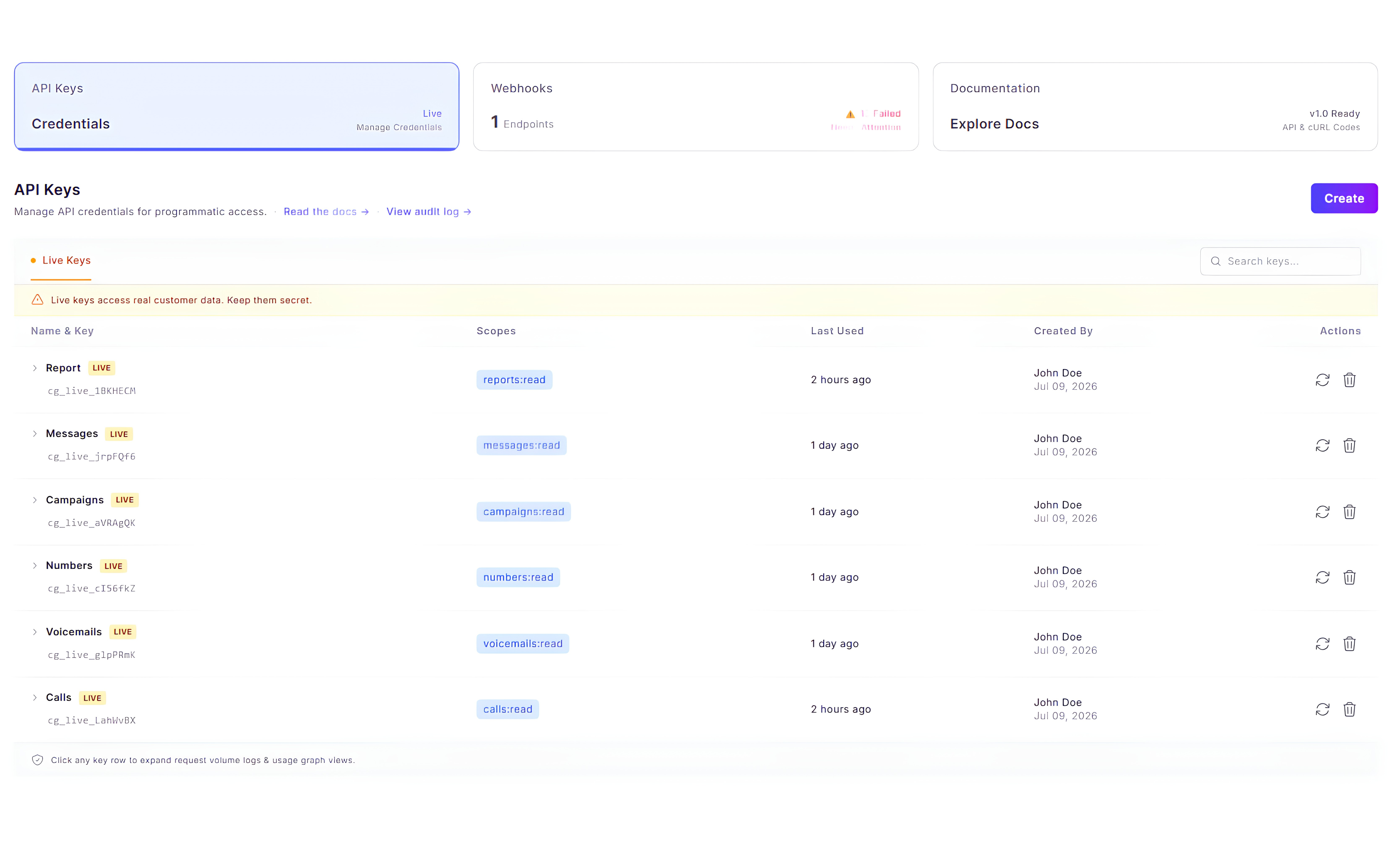
Task: Click the search magnifier icon
Action: click(x=1215, y=261)
